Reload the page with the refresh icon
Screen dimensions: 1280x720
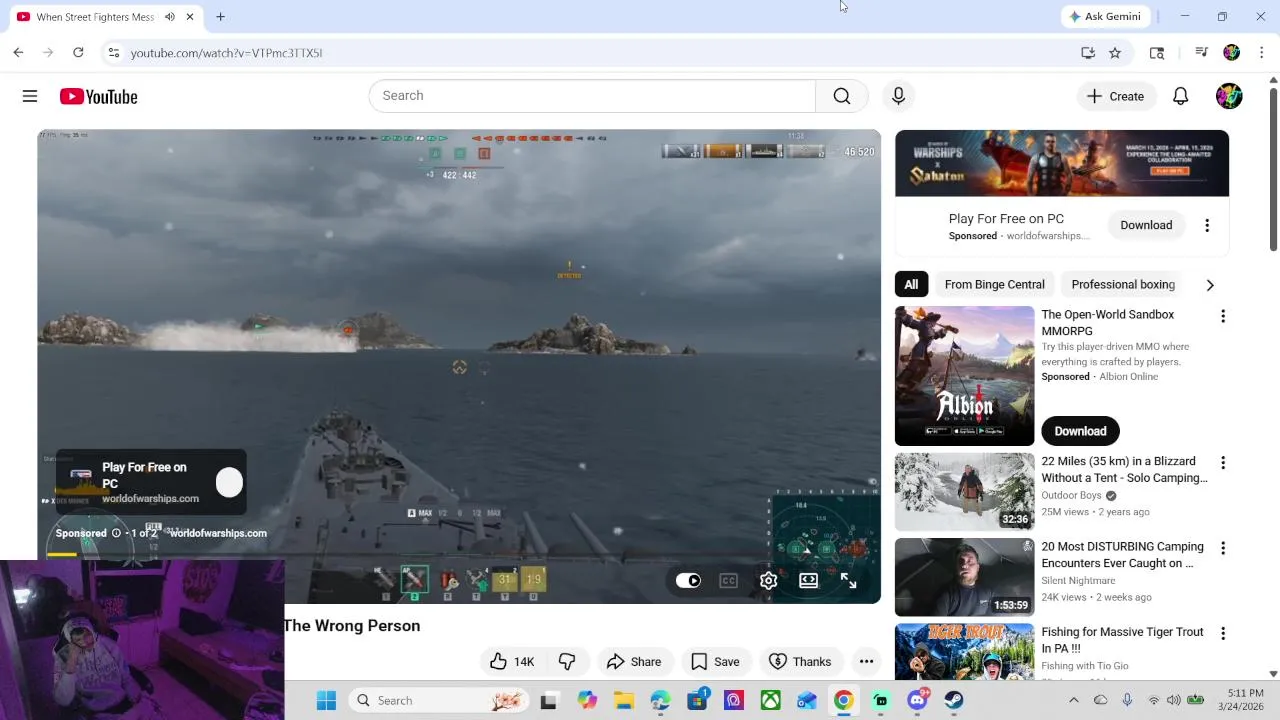pyautogui.click(x=78, y=53)
